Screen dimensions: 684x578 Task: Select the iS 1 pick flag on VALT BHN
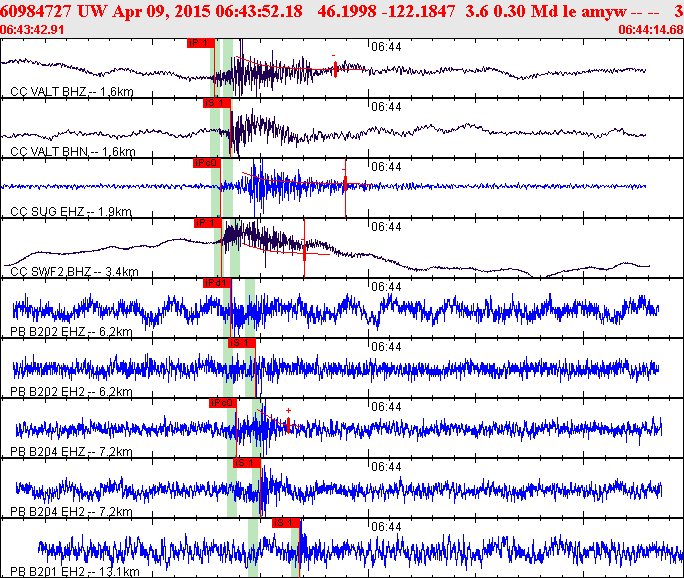coord(217,103)
